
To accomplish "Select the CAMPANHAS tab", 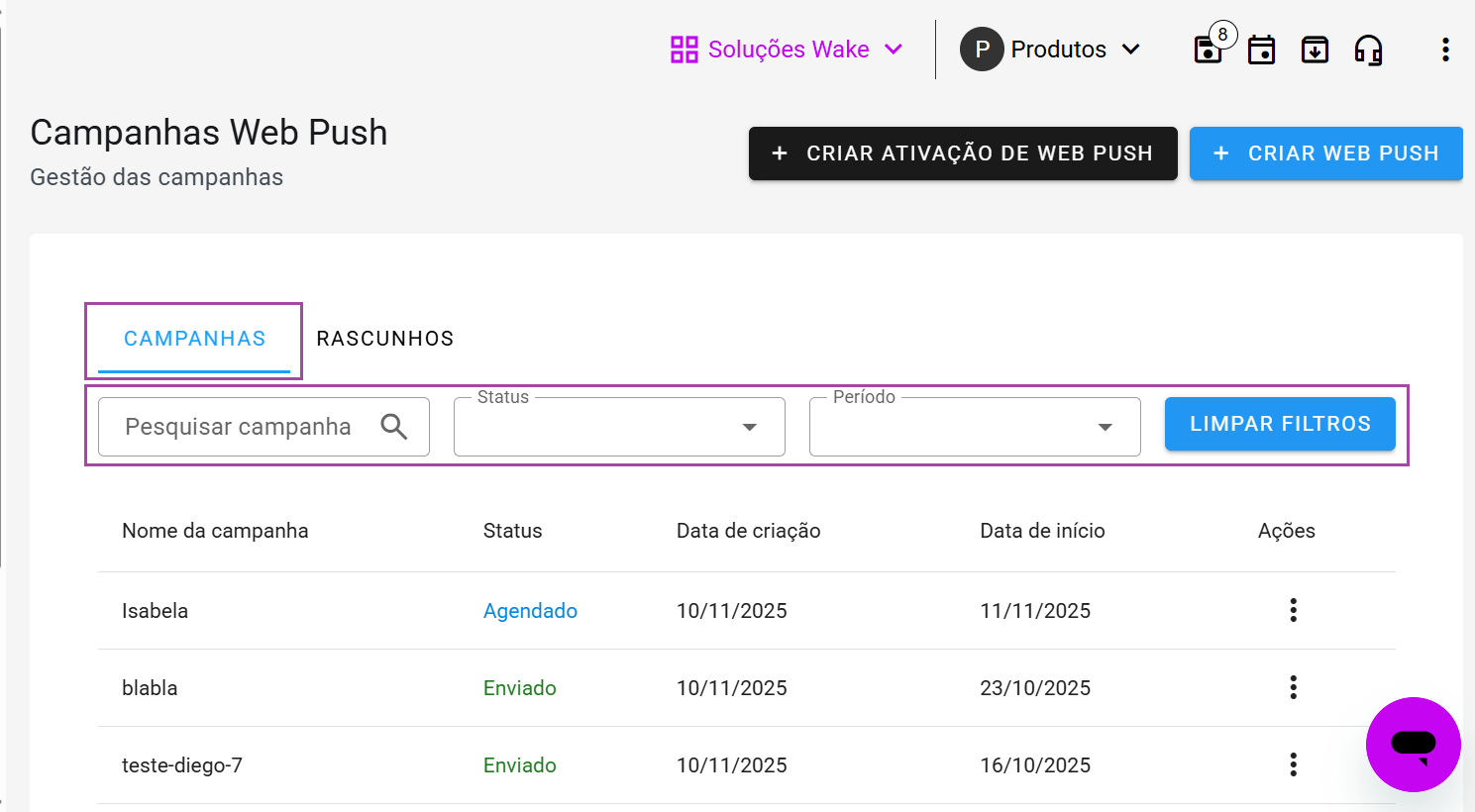I will (x=193, y=338).
